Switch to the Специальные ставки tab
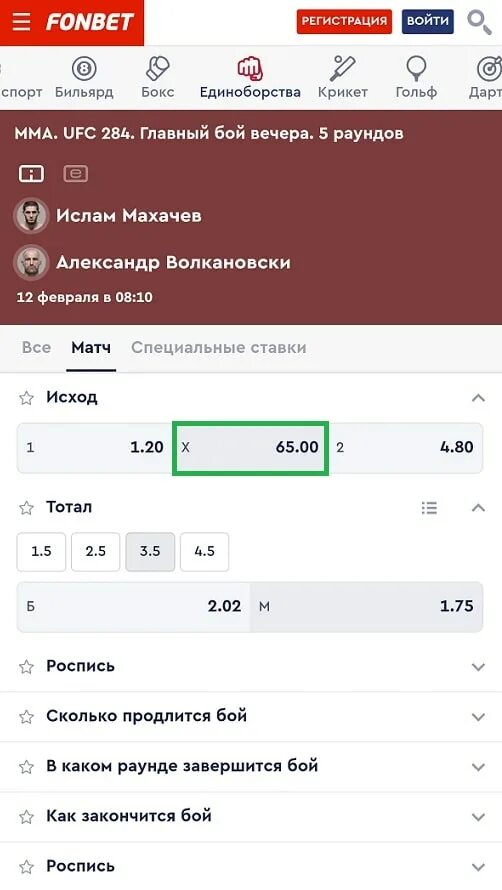 [x=219, y=347]
